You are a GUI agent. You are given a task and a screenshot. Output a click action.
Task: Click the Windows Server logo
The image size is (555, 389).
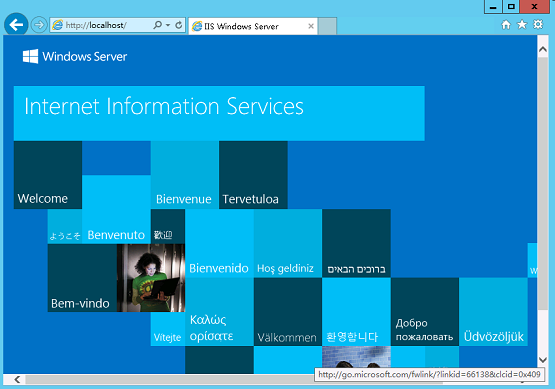point(75,56)
